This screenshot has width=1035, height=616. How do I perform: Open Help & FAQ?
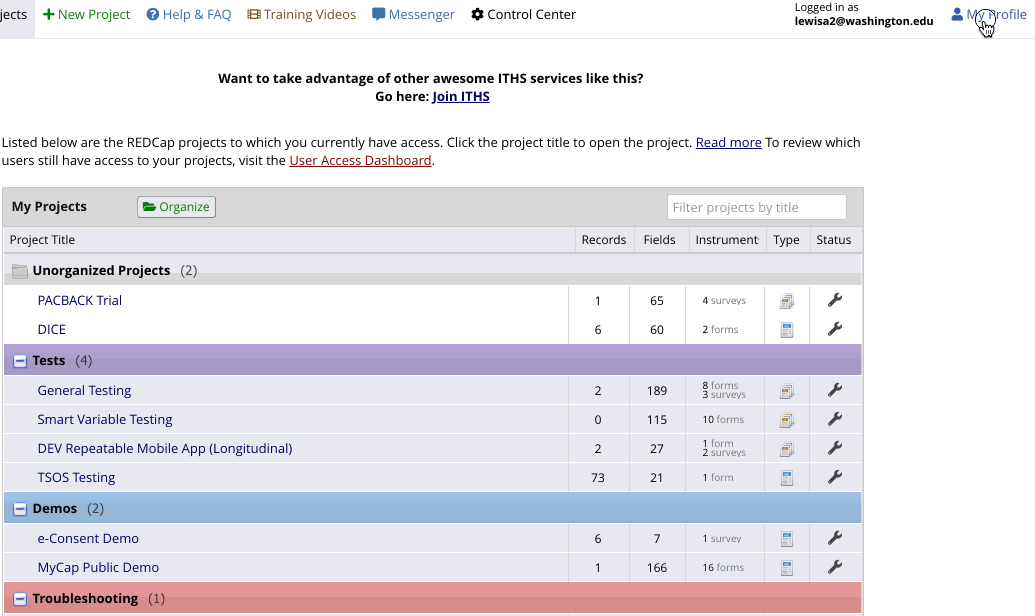[189, 15]
